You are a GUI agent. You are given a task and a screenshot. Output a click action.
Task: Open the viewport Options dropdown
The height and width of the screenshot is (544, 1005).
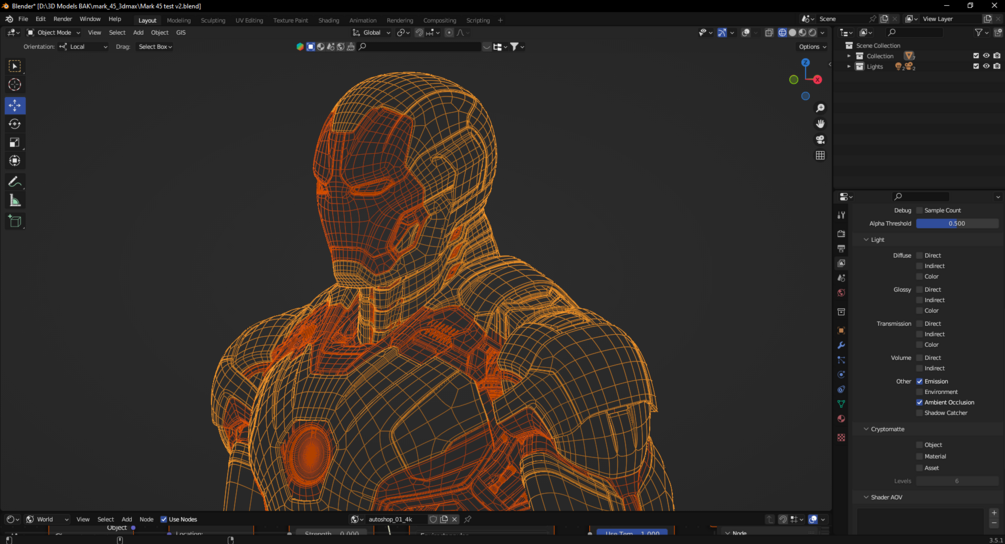click(x=812, y=47)
